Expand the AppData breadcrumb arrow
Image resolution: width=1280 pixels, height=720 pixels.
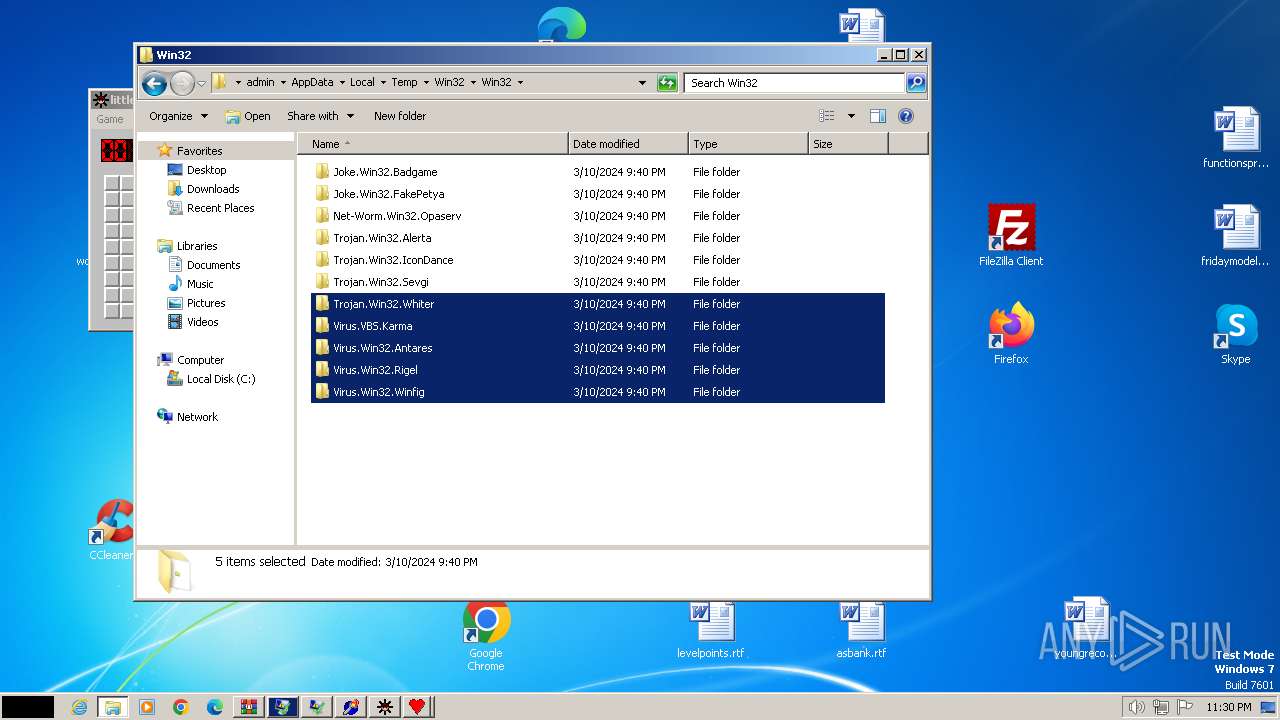341,83
